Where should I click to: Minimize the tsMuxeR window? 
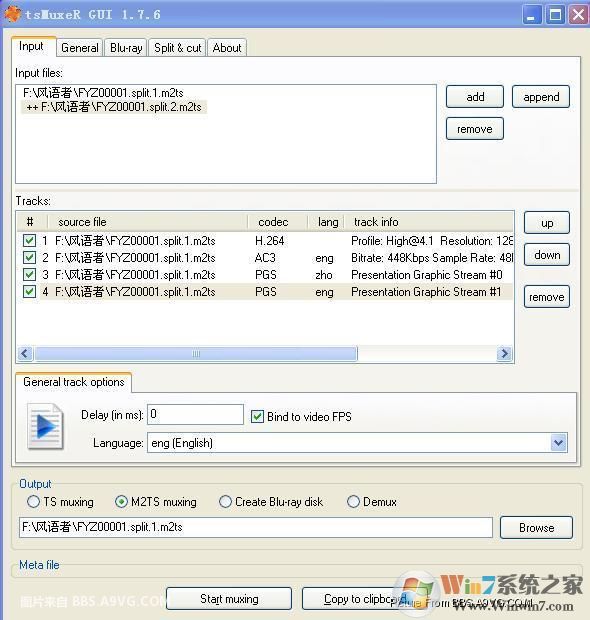click(532, 15)
